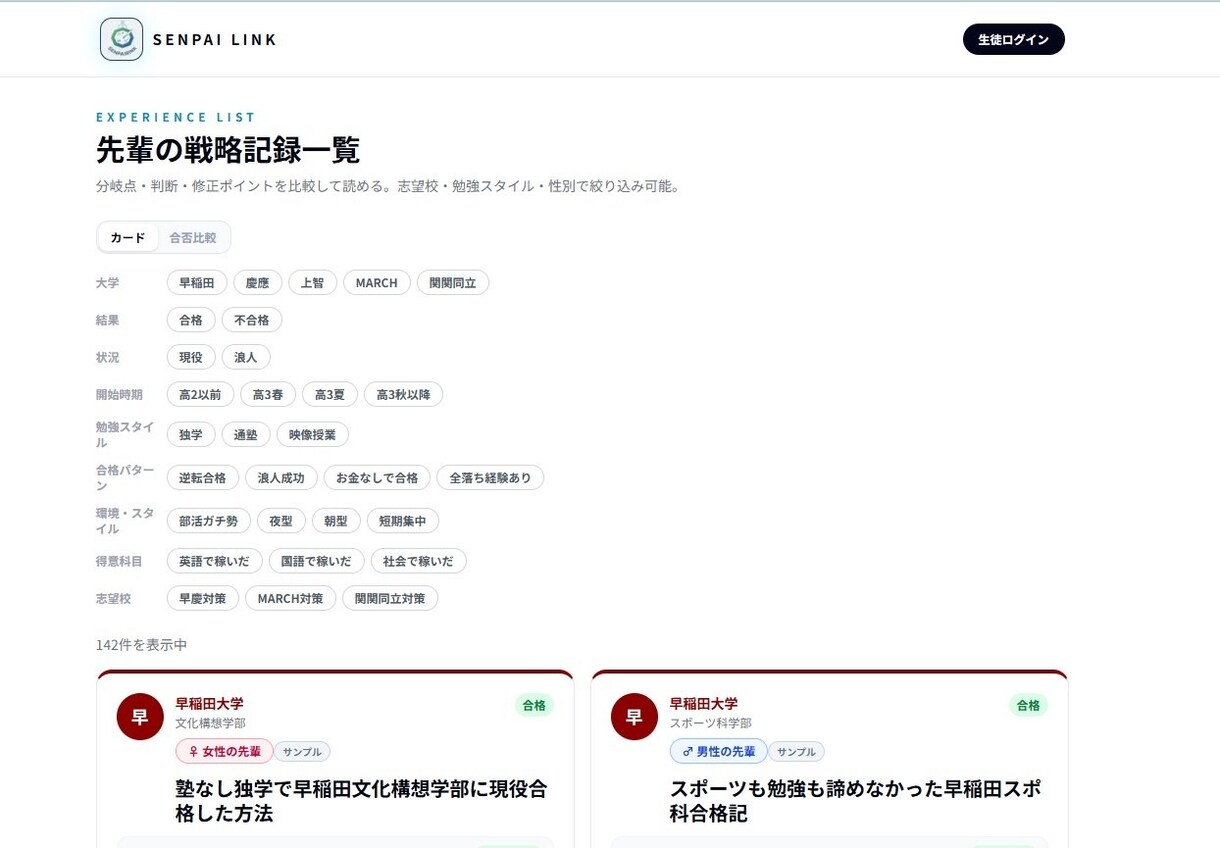Screen dimensions: 1220x848
Task: Toggle the 短期集中 filter chip
Action: tap(403, 520)
